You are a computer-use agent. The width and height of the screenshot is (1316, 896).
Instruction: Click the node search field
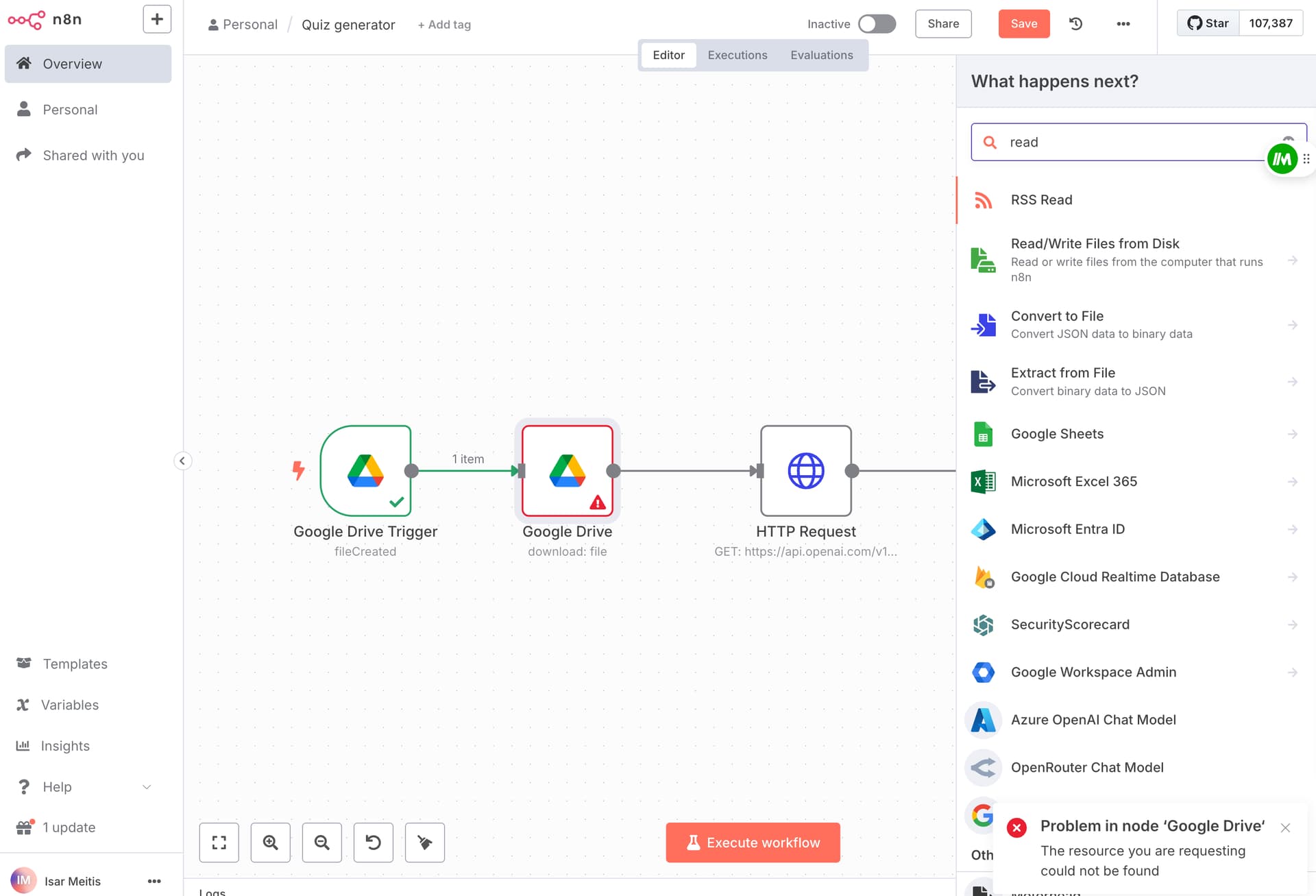1138,142
